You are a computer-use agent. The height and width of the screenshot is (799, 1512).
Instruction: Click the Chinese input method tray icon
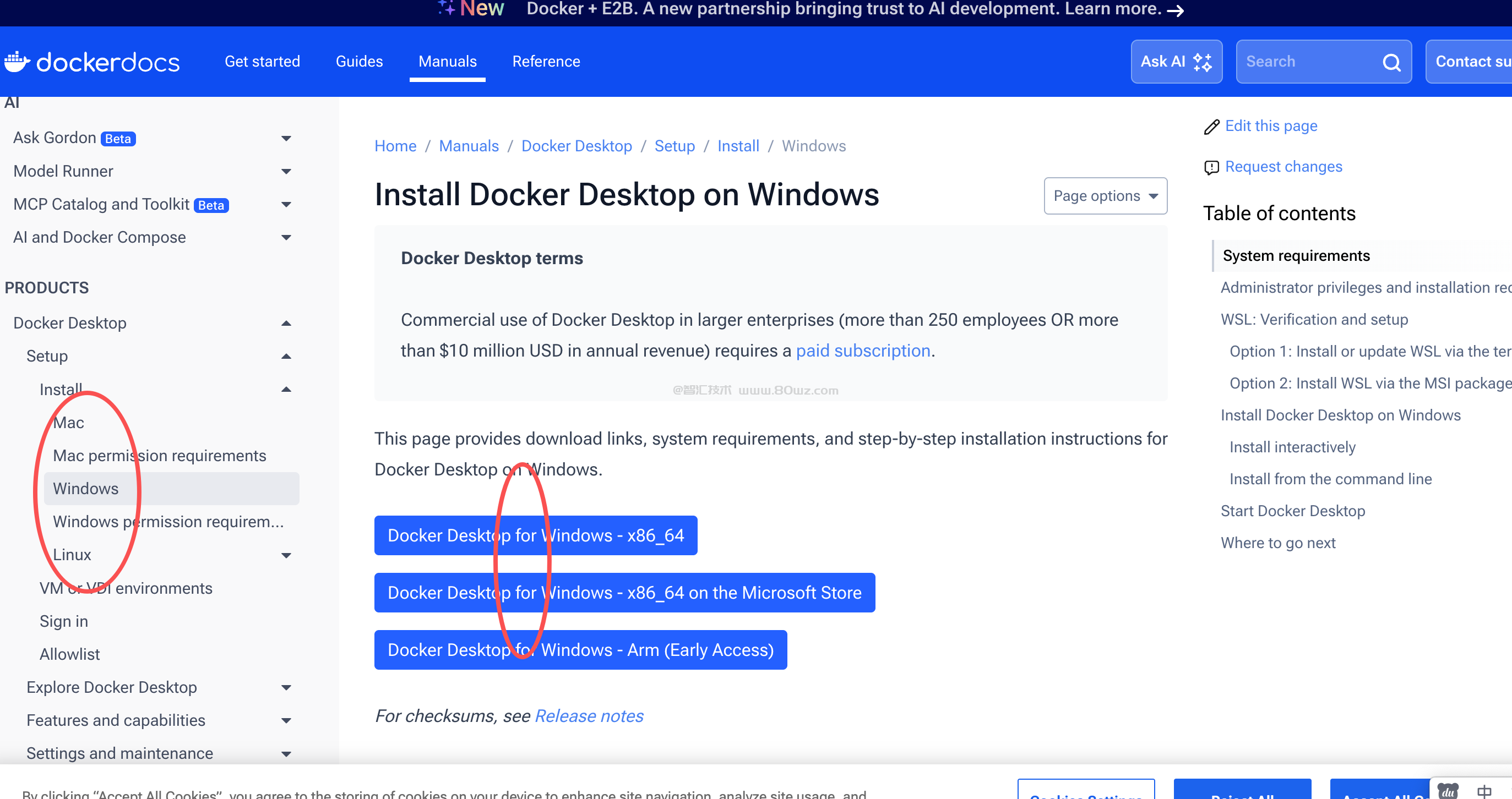point(1484,791)
